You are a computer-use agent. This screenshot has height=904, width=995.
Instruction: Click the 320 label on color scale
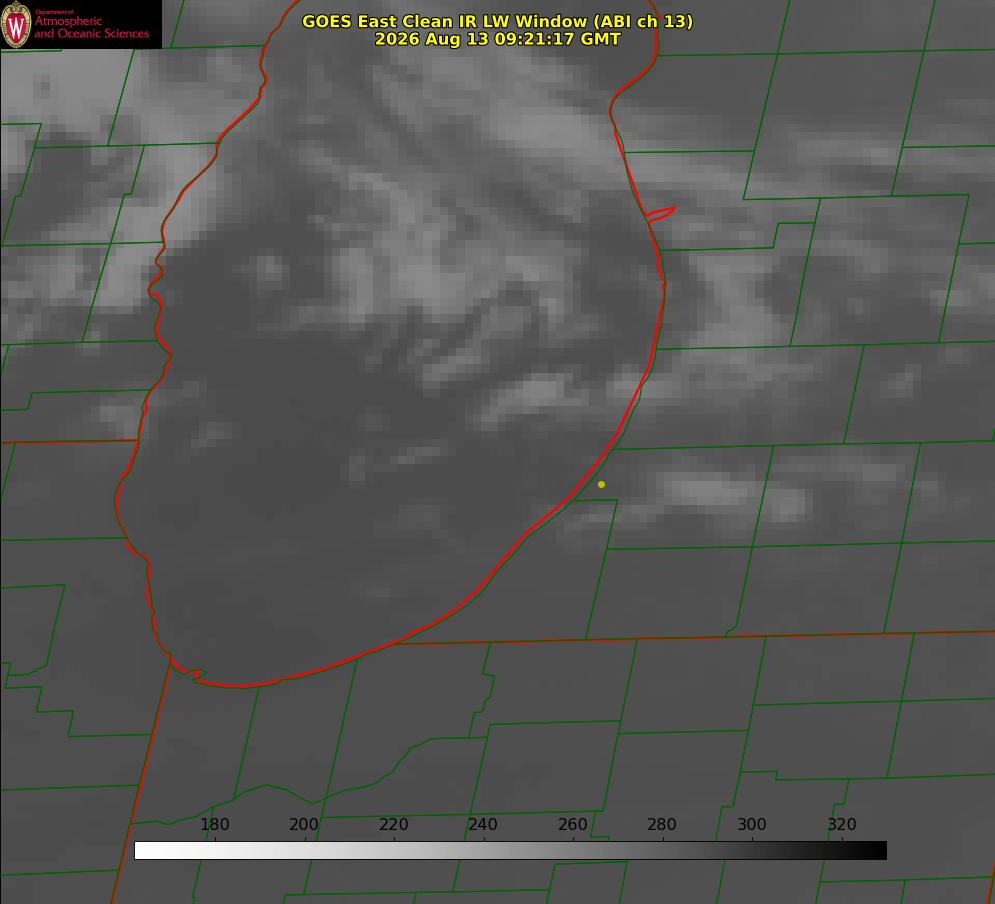point(841,824)
